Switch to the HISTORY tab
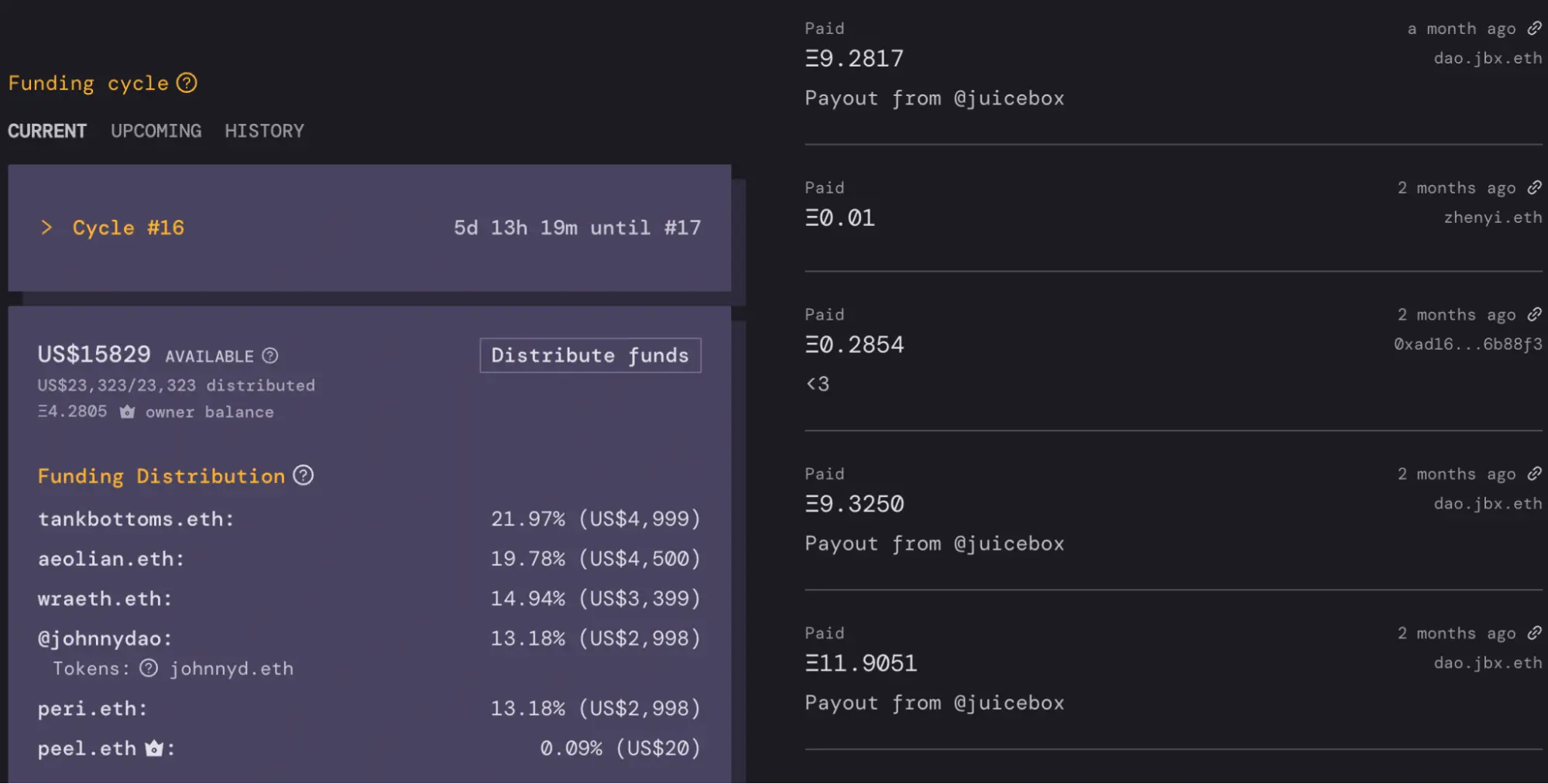This screenshot has height=784, width=1548. (264, 131)
